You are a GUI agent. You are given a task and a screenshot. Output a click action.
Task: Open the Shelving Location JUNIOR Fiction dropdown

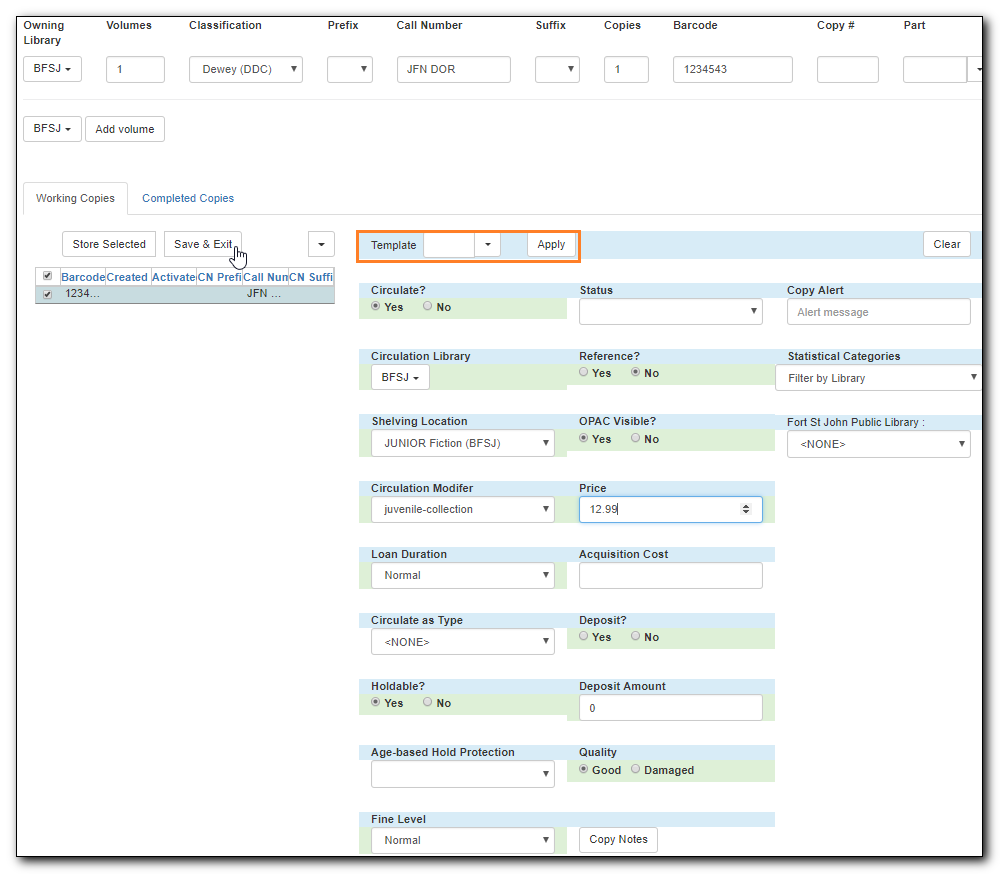pos(463,443)
